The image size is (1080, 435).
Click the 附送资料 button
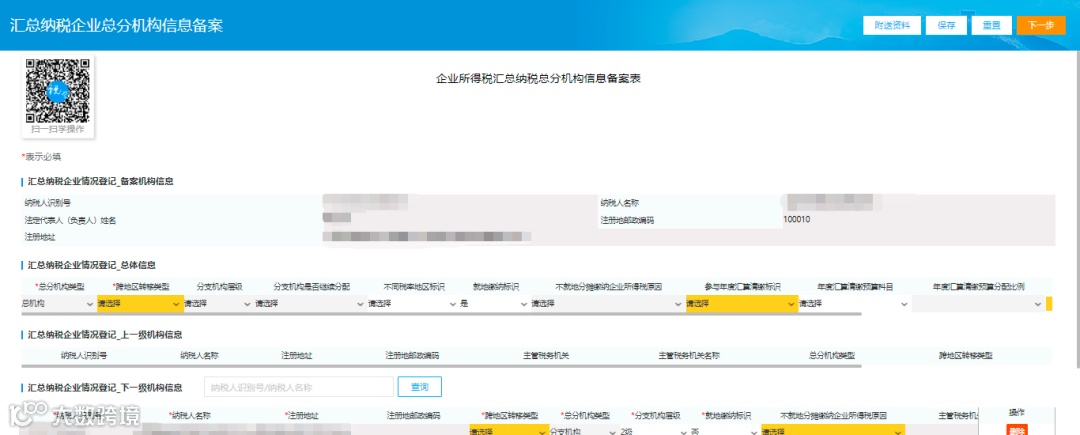[x=892, y=25]
